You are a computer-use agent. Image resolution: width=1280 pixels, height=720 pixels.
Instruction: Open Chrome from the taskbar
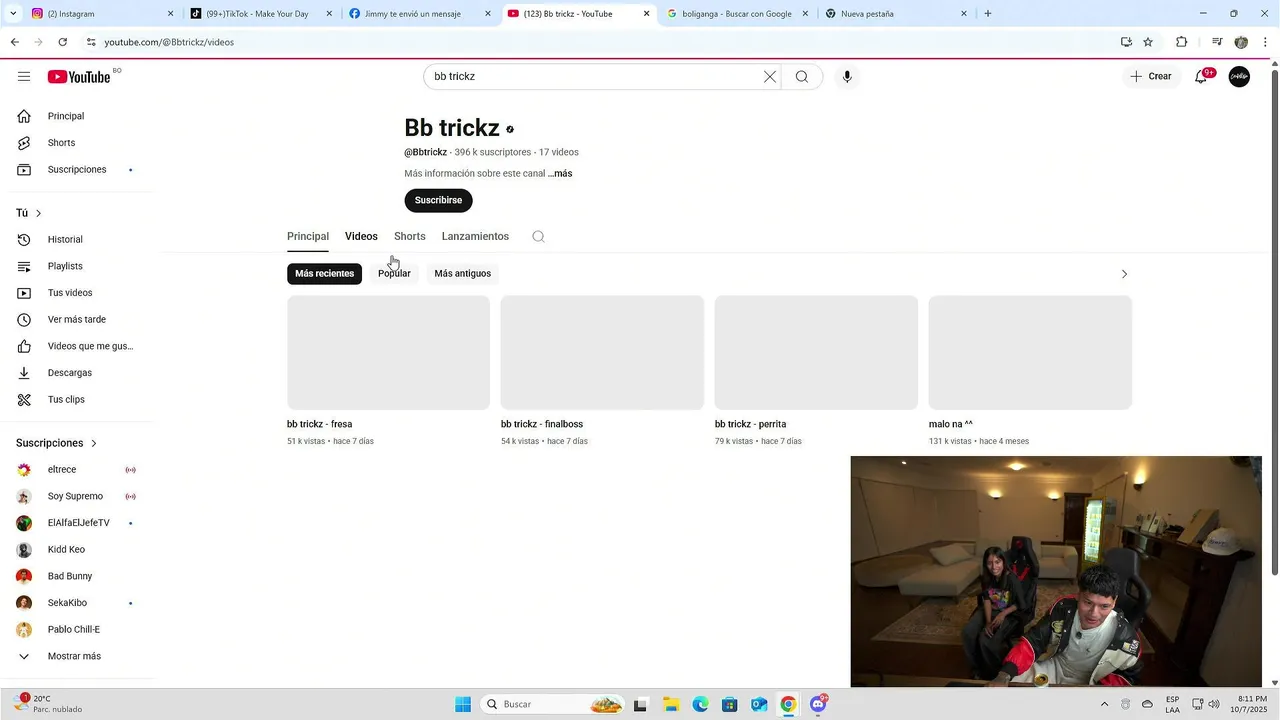pos(788,704)
